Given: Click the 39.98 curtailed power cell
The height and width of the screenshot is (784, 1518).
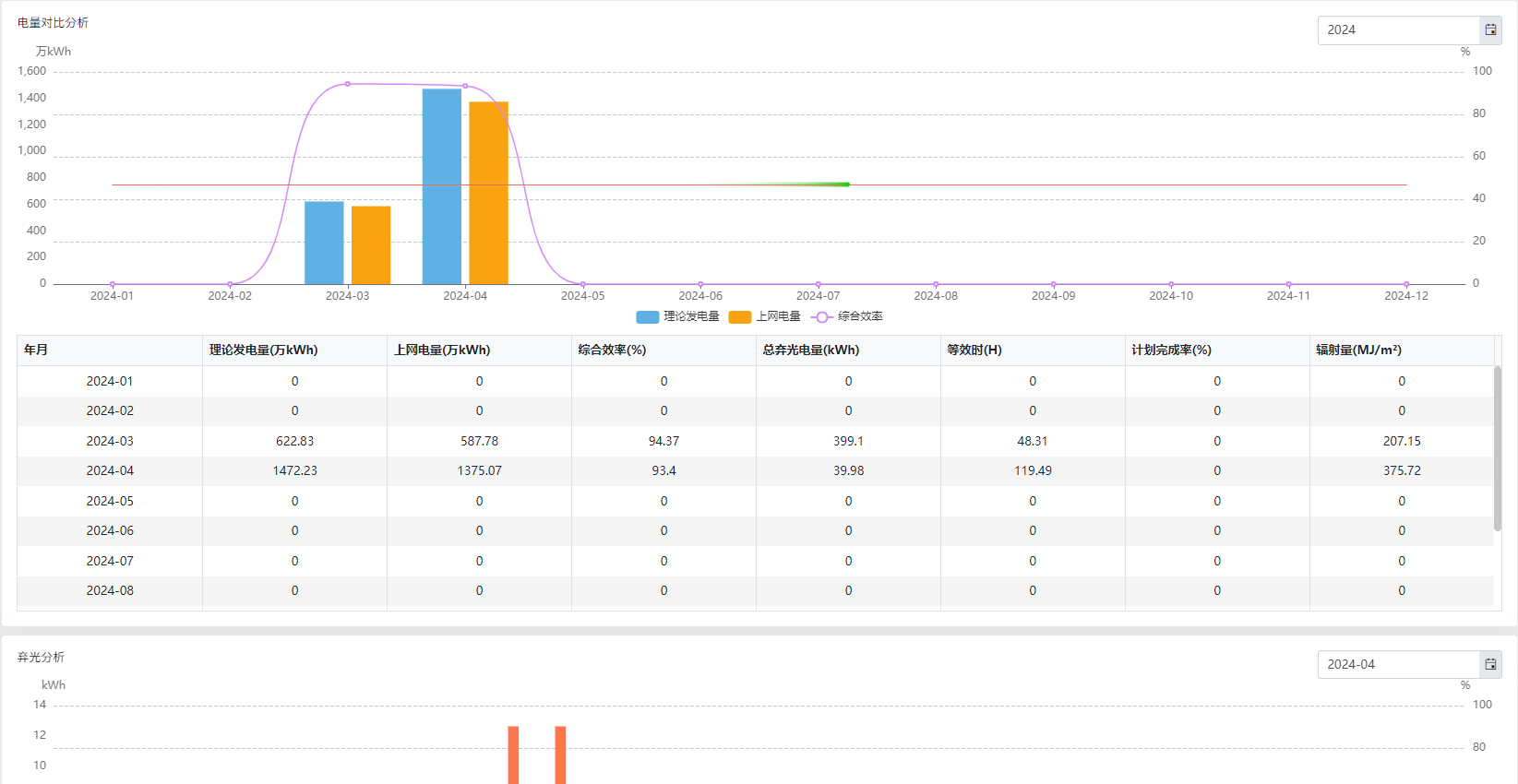Looking at the screenshot, I should (848, 470).
